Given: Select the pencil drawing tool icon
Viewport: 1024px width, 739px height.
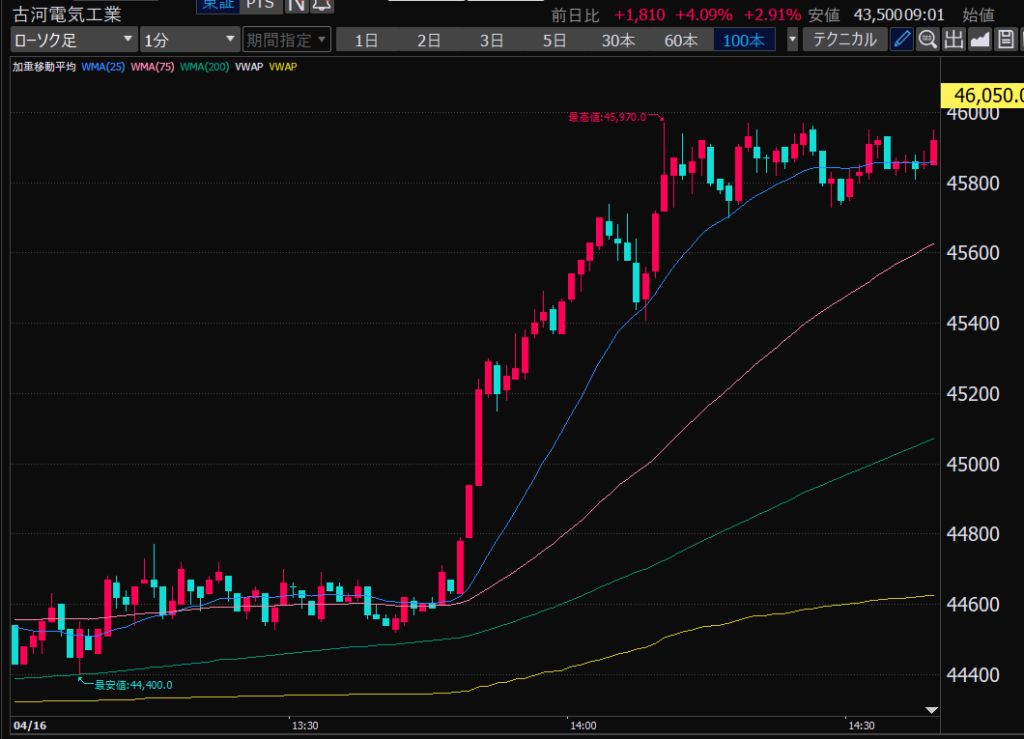Looking at the screenshot, I should [x=902, y=40].
